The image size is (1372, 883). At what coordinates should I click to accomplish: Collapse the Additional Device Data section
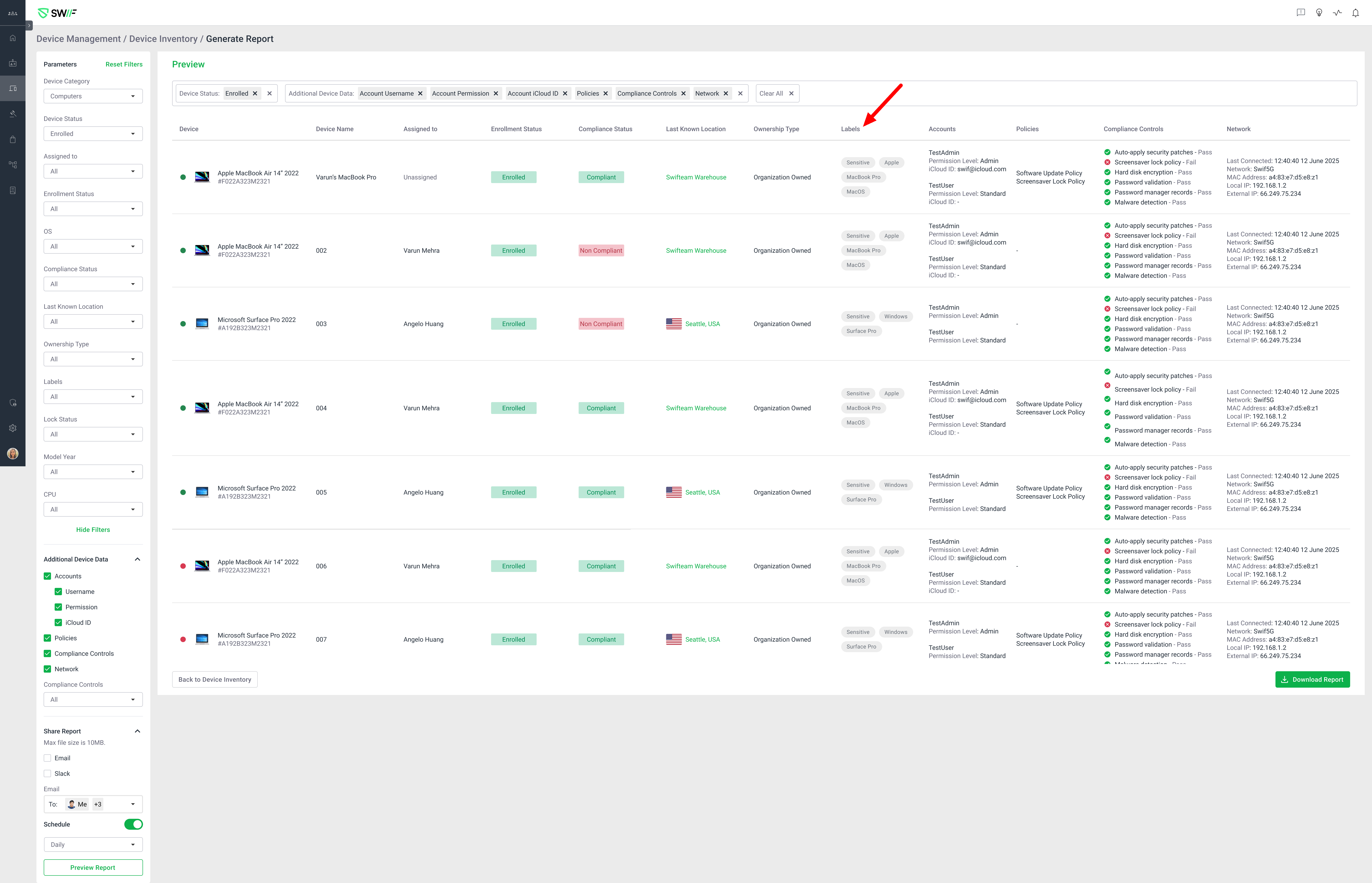pos(138,560)
